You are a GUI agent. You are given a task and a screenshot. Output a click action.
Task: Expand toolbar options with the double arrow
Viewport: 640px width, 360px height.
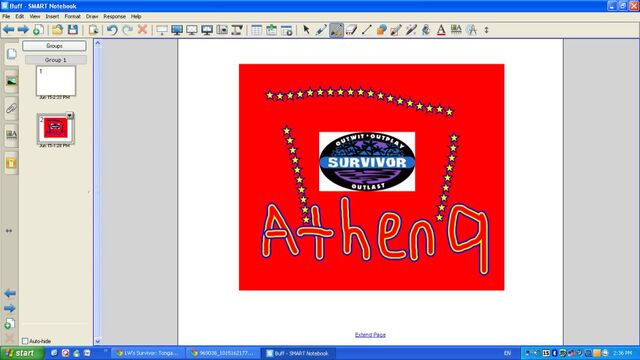486,29
